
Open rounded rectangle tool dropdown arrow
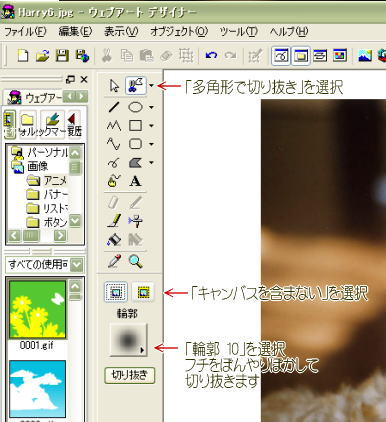pyautogui.click(x=152, y=144)
